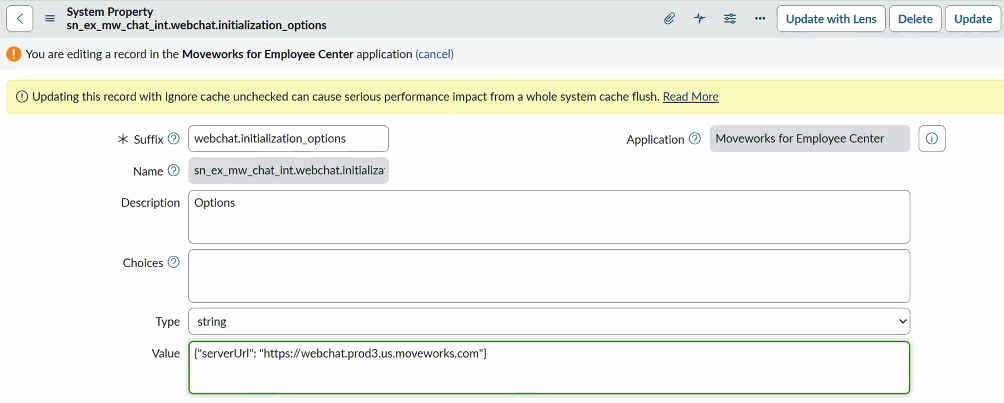Click the orange warning icon in banner
This screenshot has width=1004, height=403.
coord(13,54)
